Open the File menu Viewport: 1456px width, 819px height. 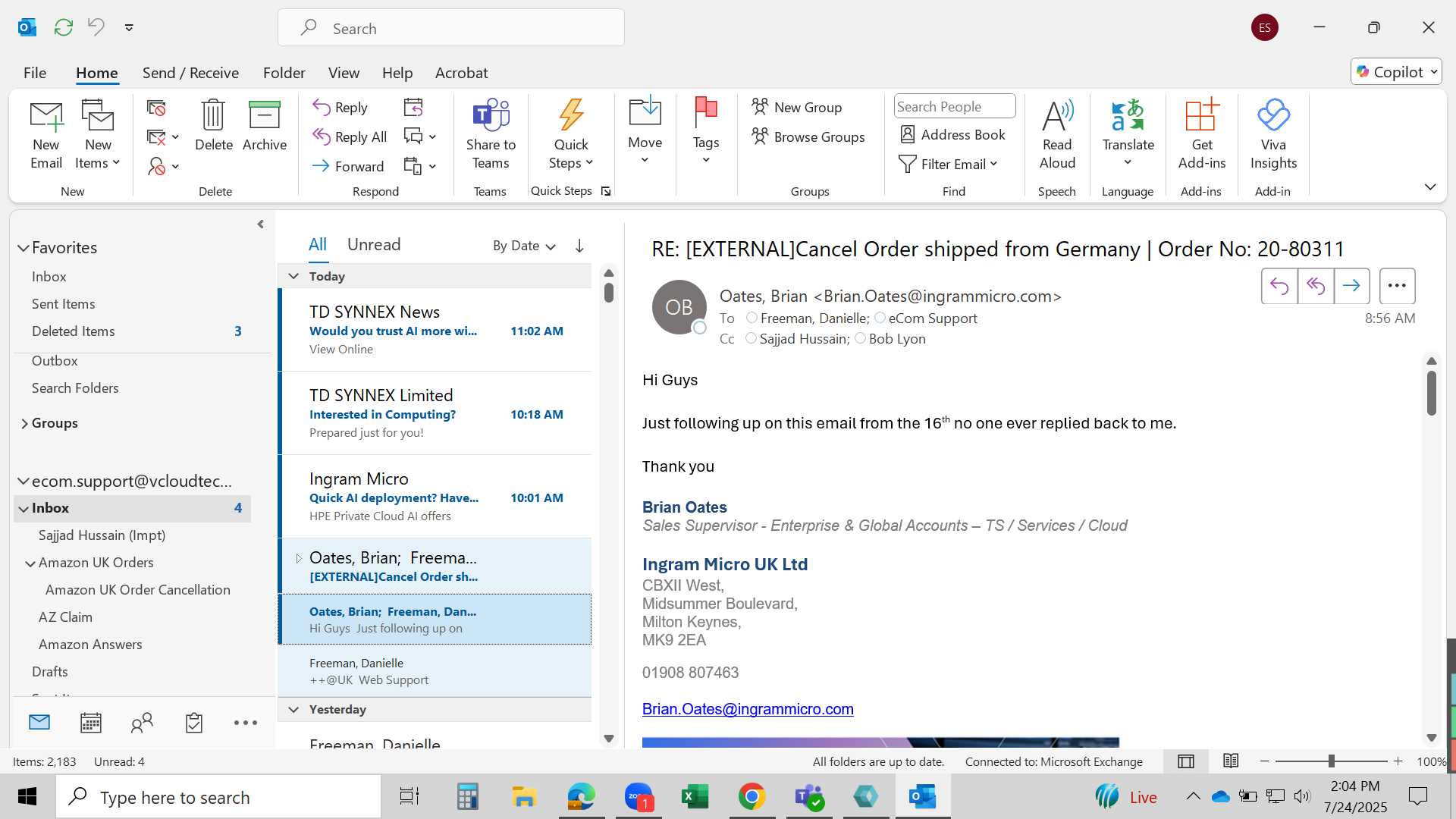click(35, 73)
